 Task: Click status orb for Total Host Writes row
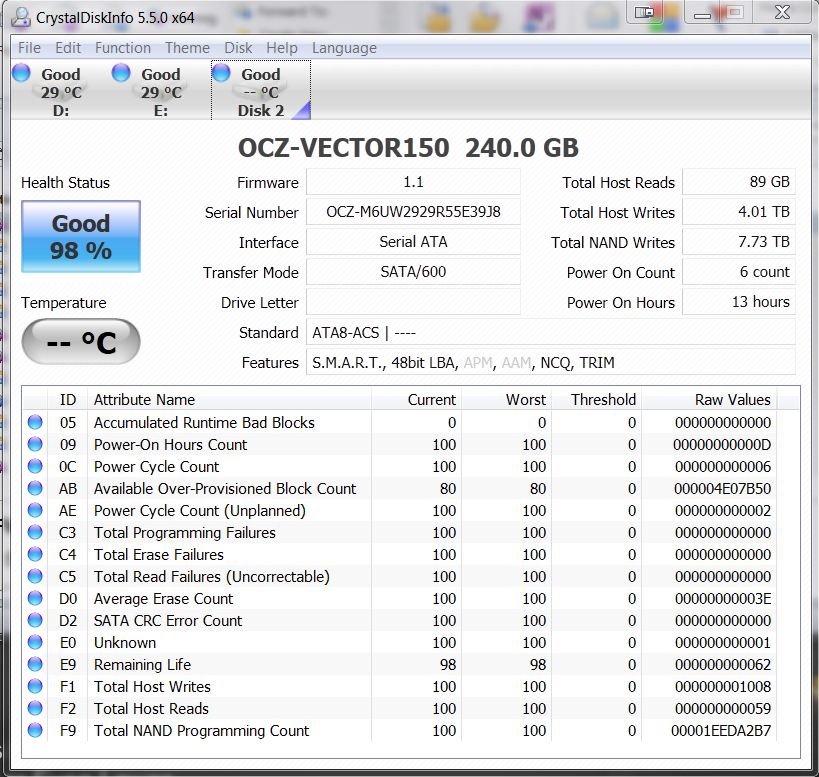(x=36, y=687)
